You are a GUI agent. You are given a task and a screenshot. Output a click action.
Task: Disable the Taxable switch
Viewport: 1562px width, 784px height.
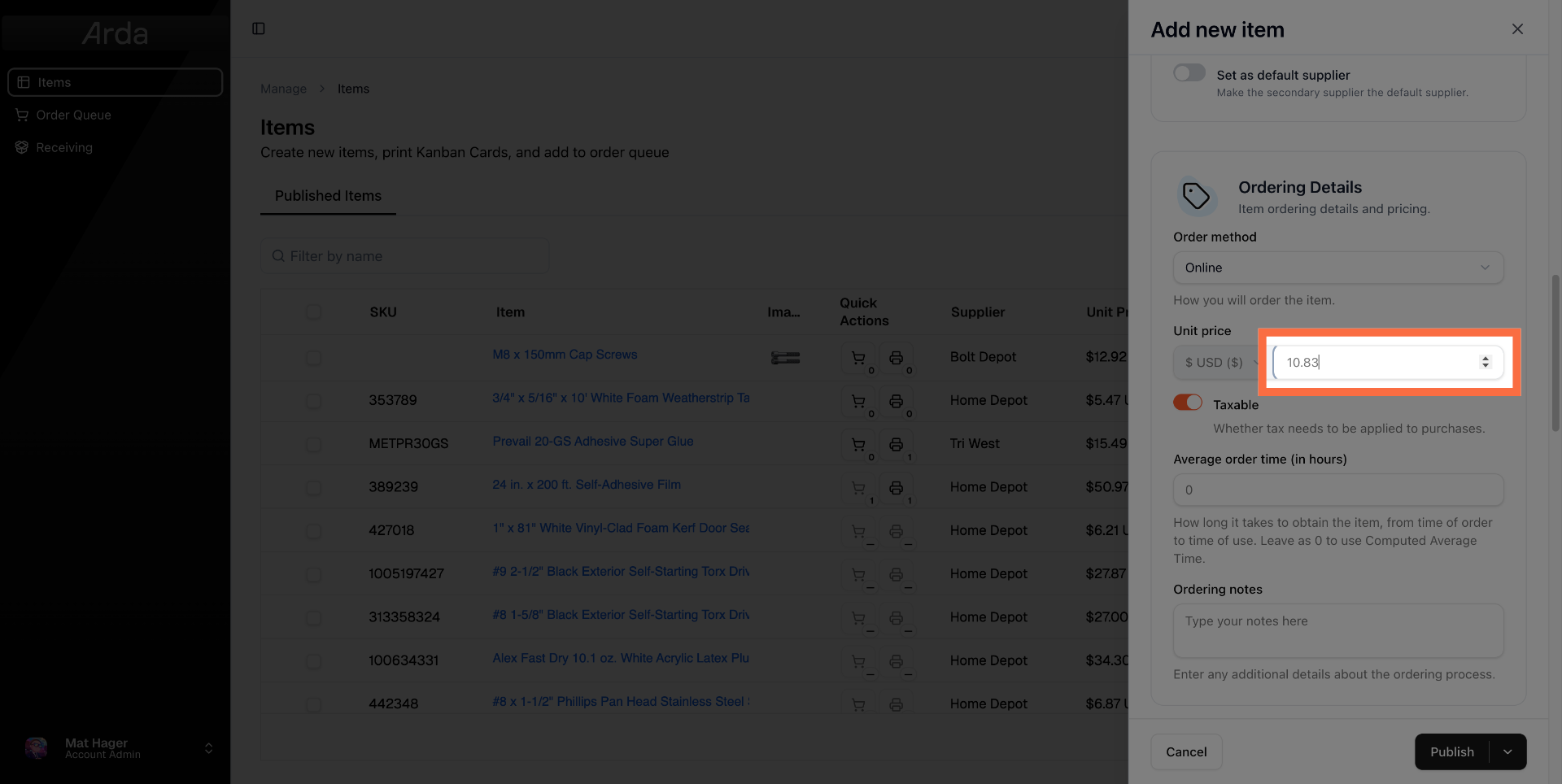tap(1188, 403)
